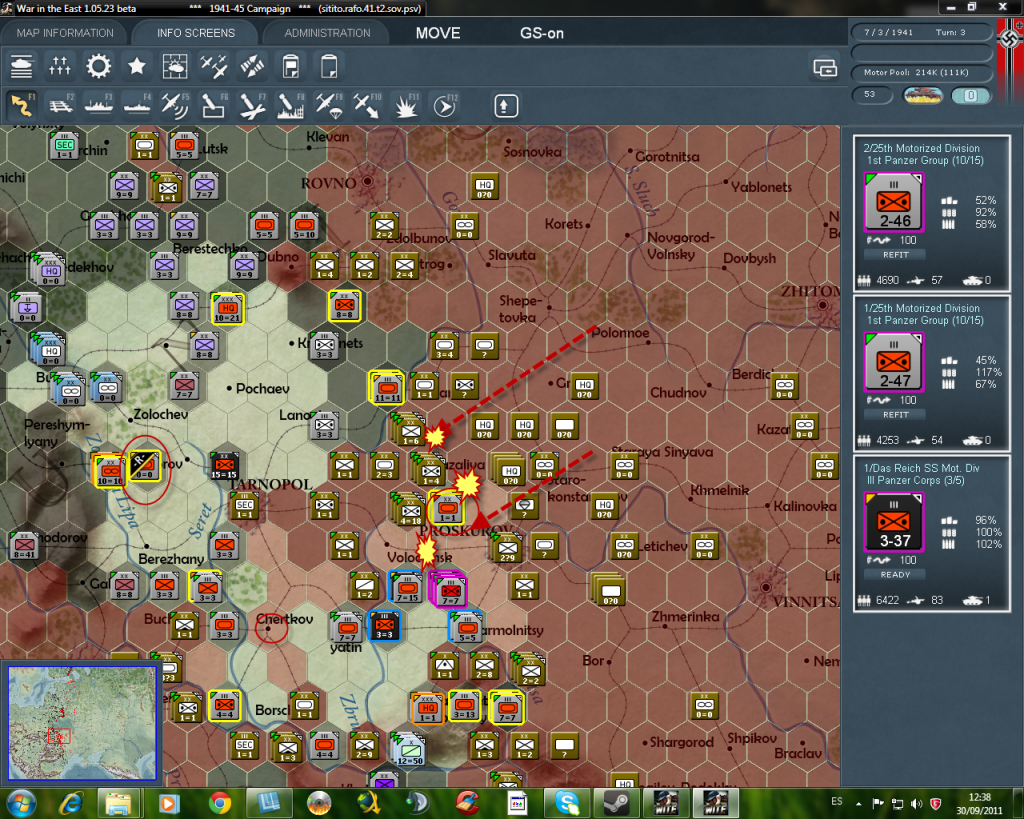Click the tank picture pill in status panel

point(922,95)
